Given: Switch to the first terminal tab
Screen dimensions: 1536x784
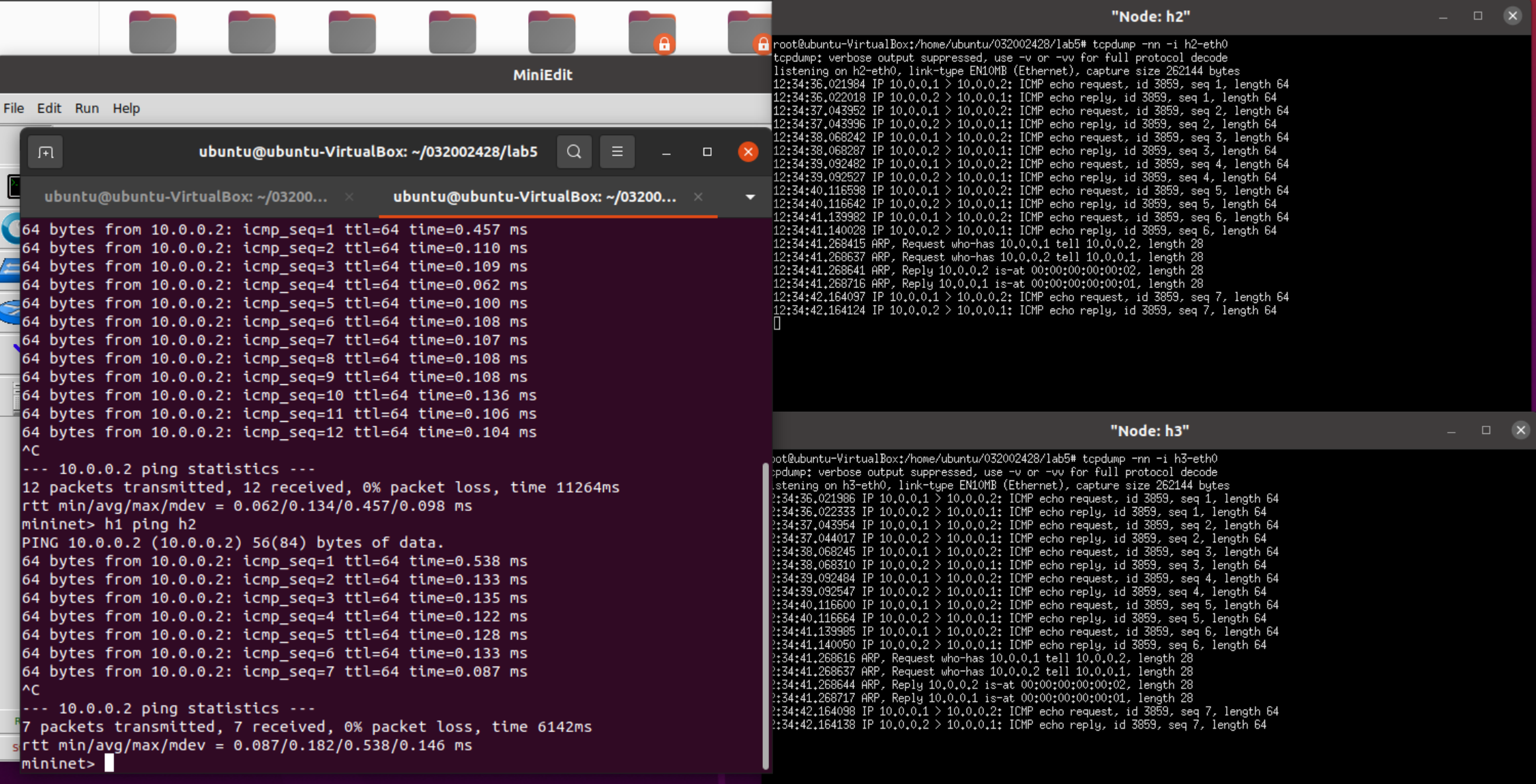Looking at the screenshot, I should [x=186, y=197].
